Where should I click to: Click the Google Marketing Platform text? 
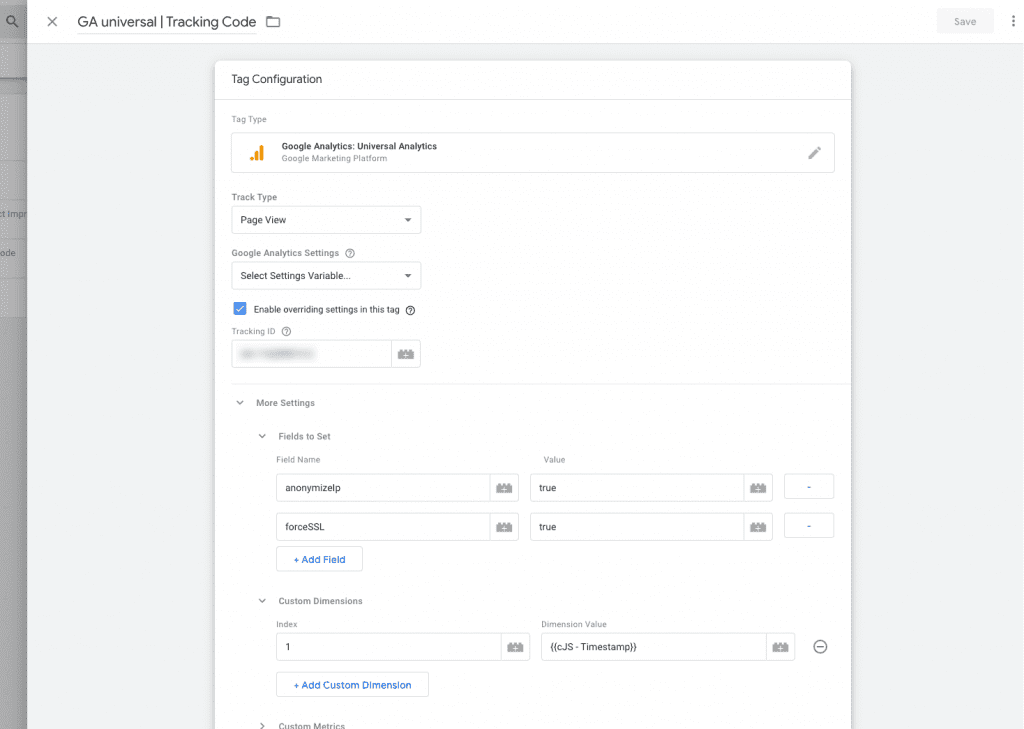[334, 159]
